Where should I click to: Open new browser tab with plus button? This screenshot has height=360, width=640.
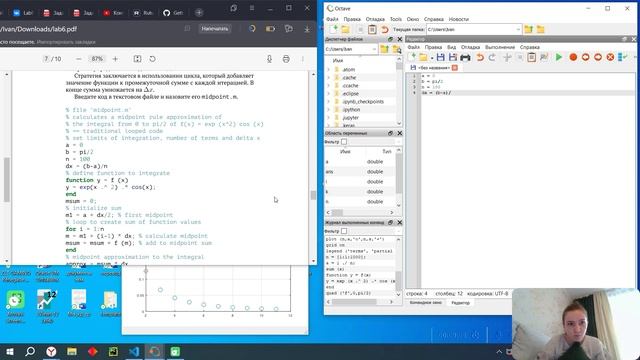pyautogui.click(x=199, y=13)
